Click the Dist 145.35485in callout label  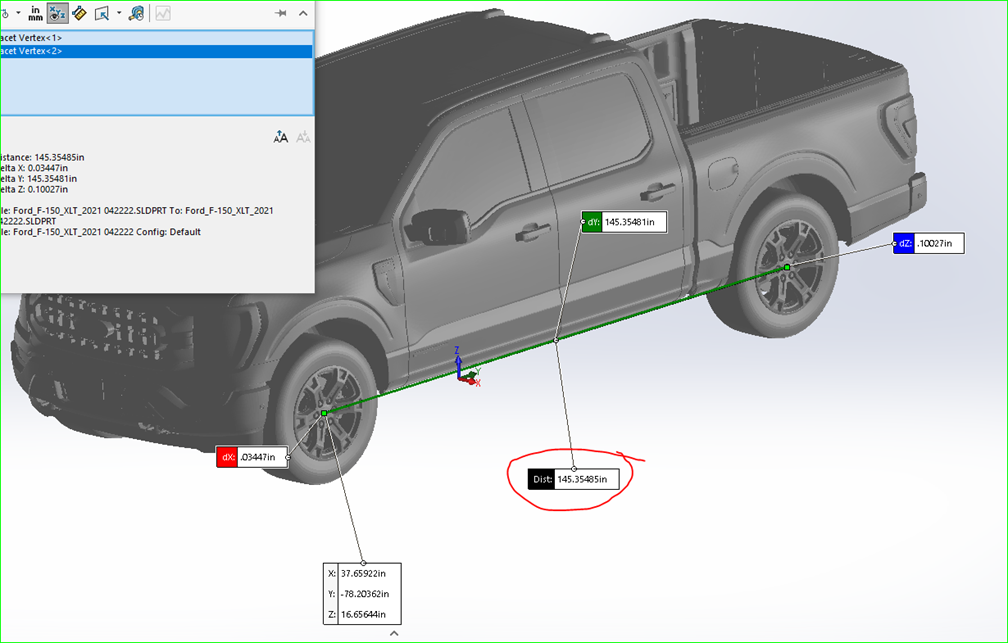point(573,479)
